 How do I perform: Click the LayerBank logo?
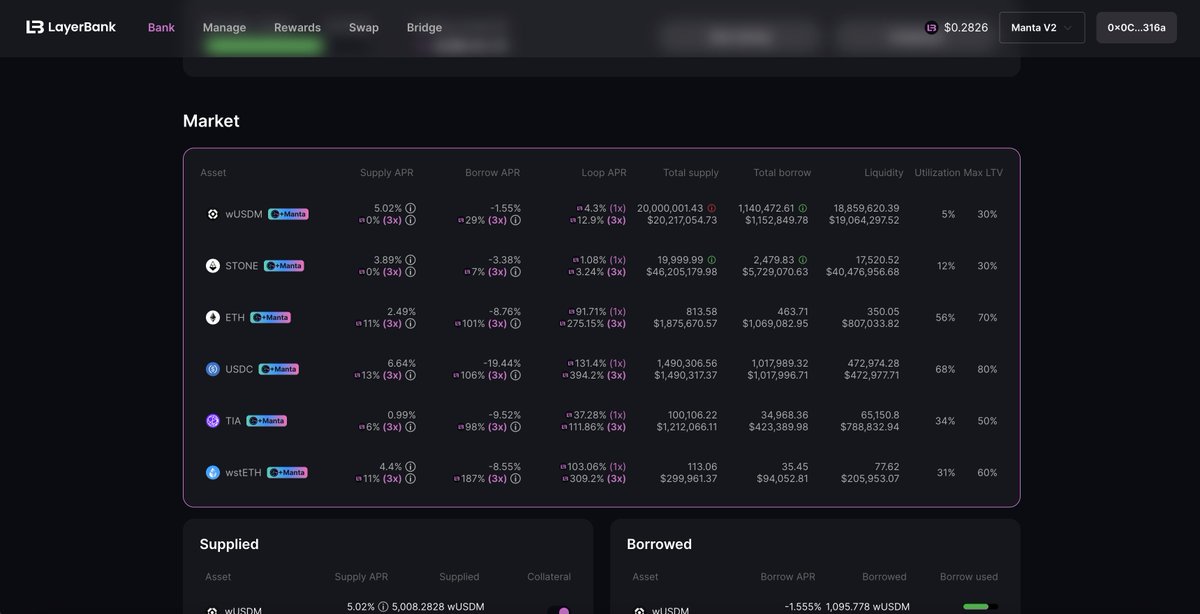click(71, 27)
